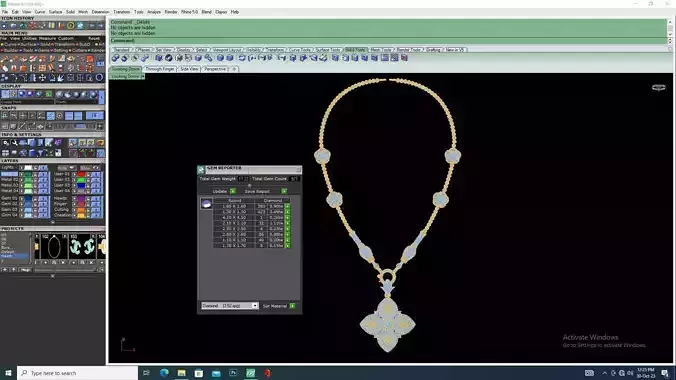Click the orange tool icon at end of first tools row
The width and height of the screenshot is (676, 380).
click(x=90, y=59)
